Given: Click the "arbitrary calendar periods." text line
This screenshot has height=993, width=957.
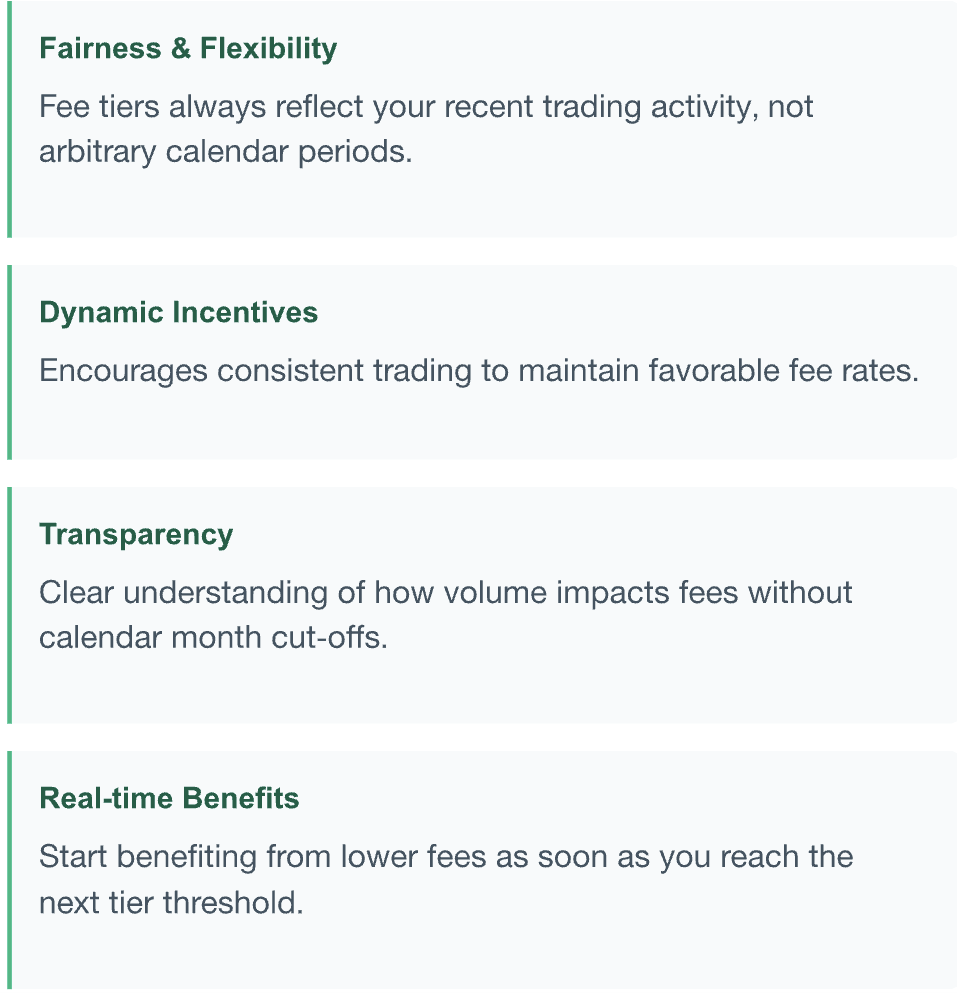Looking at the screenshot, I should click(225, 153).
